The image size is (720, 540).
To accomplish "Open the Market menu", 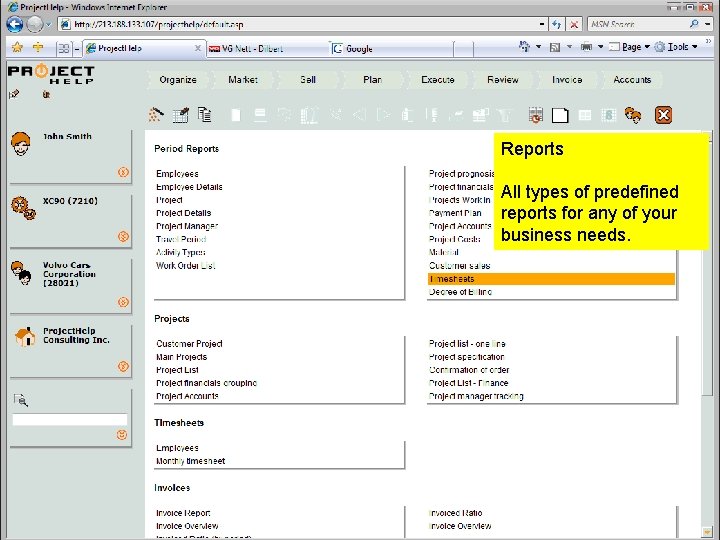I will [243, 79].
